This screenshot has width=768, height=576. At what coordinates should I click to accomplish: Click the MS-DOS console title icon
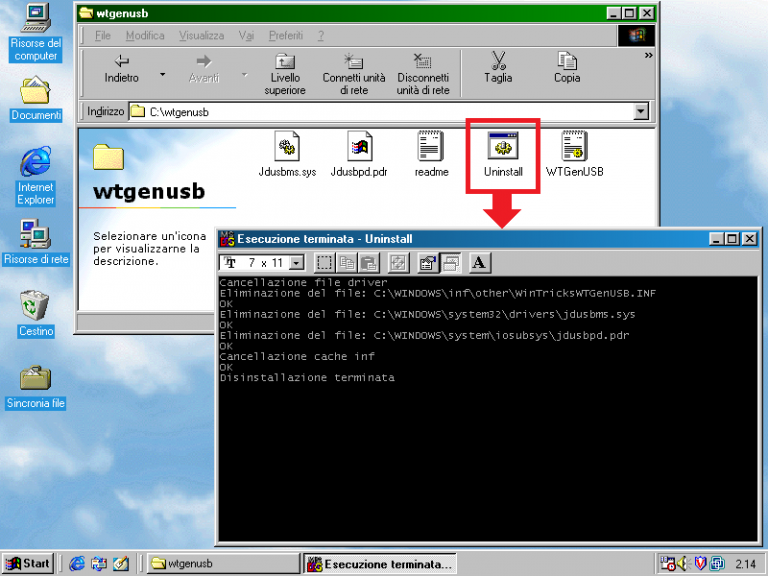227,239
